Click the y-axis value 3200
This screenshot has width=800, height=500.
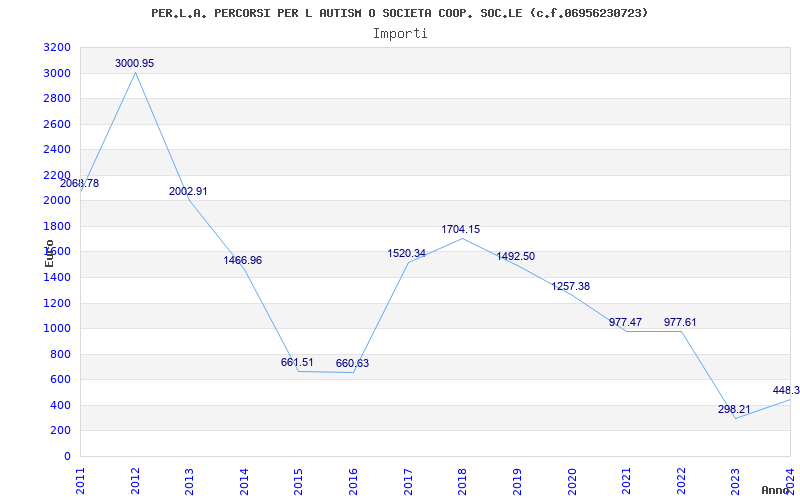tap(58, 47)
